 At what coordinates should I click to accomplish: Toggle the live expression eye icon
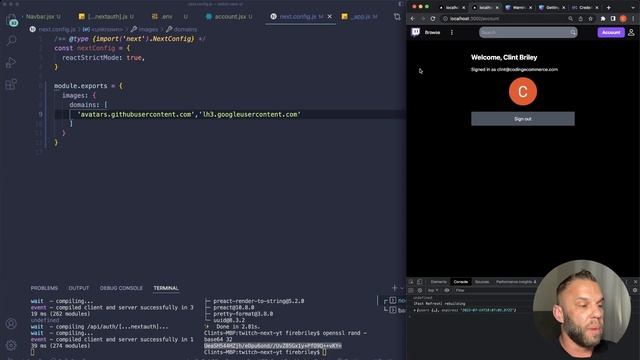pyautogui.click(x=447, y=290)
